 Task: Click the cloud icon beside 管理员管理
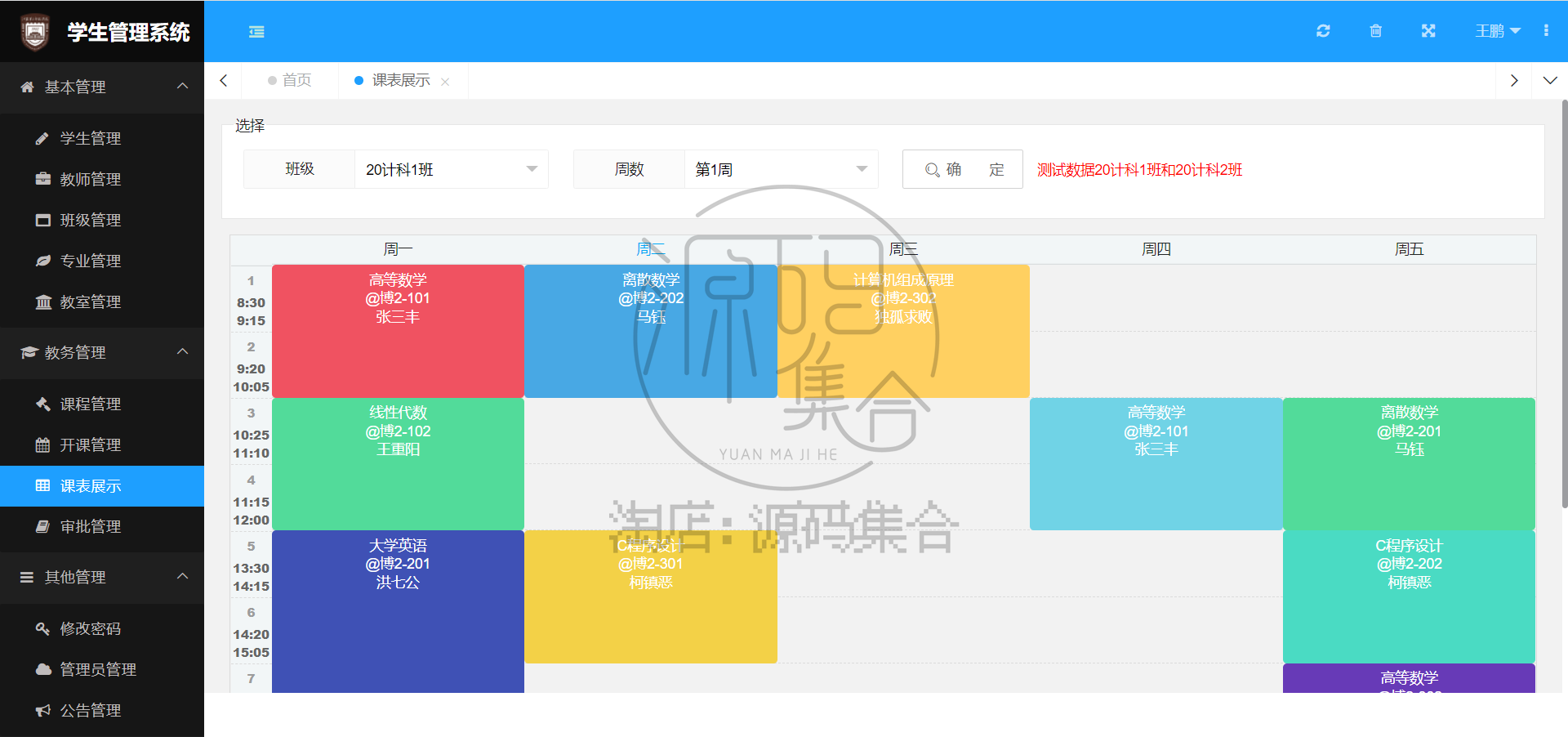[42, 669]
